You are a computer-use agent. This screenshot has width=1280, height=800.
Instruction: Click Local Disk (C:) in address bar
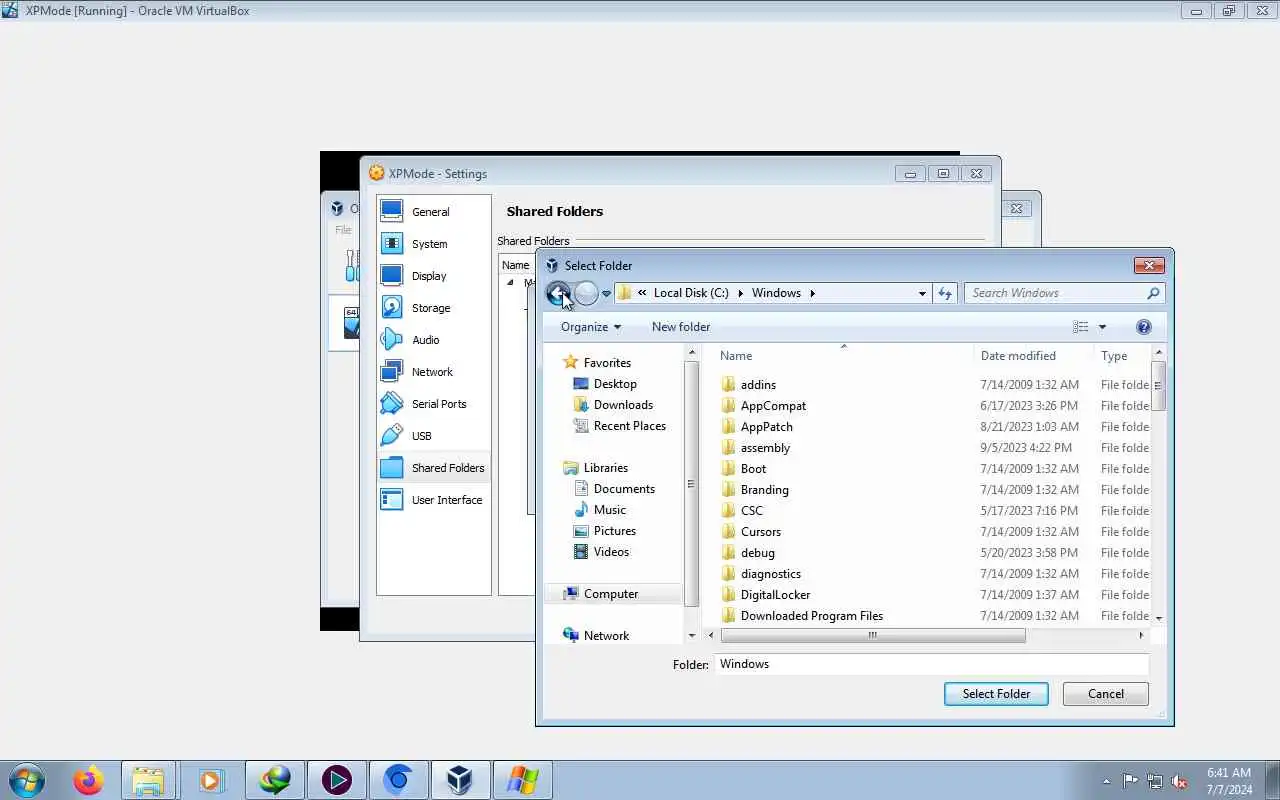tap(691, 293)
